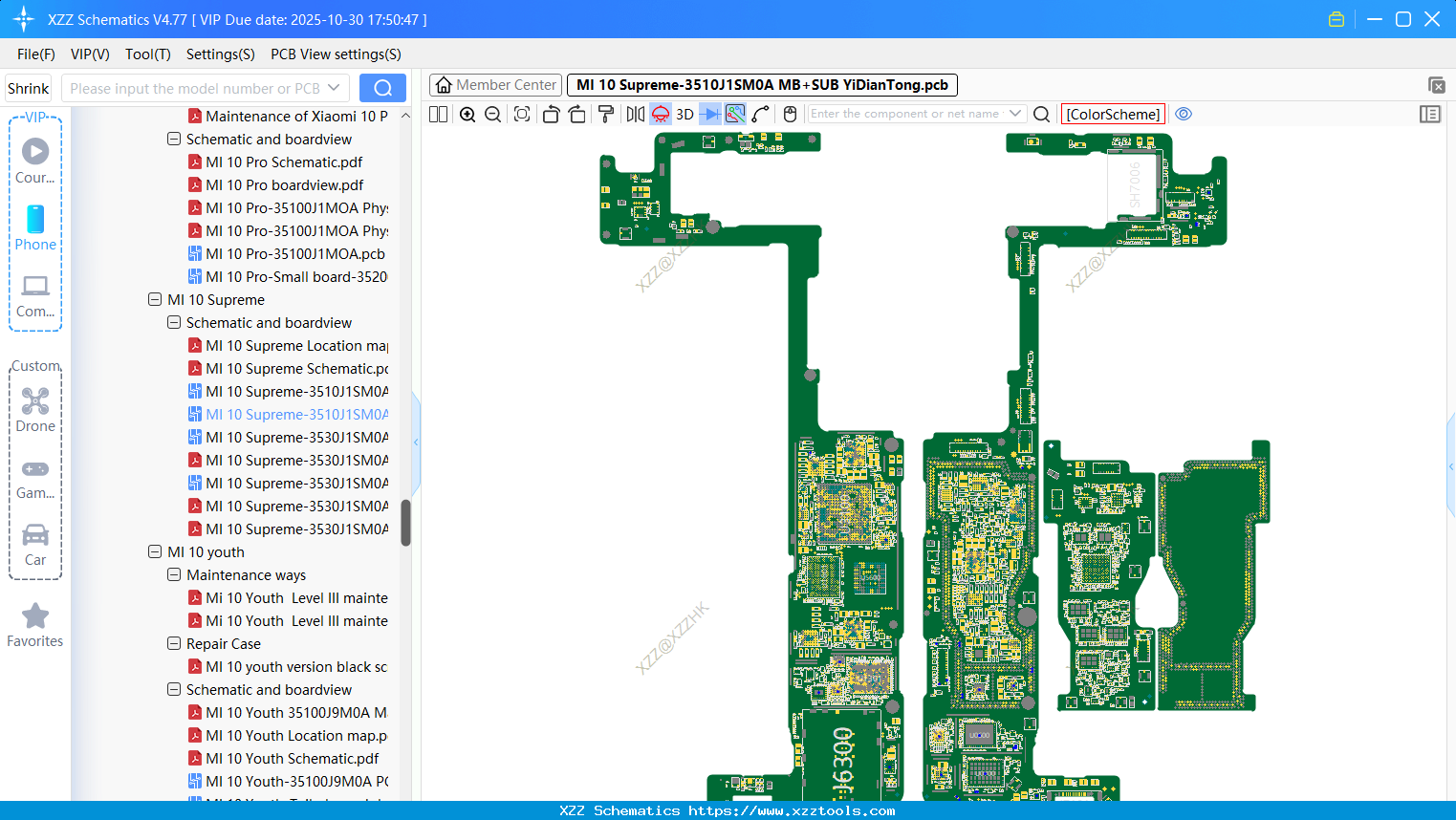Switch to 3D board view
This screenshot has height=820, width=1456.
[684, 114]
